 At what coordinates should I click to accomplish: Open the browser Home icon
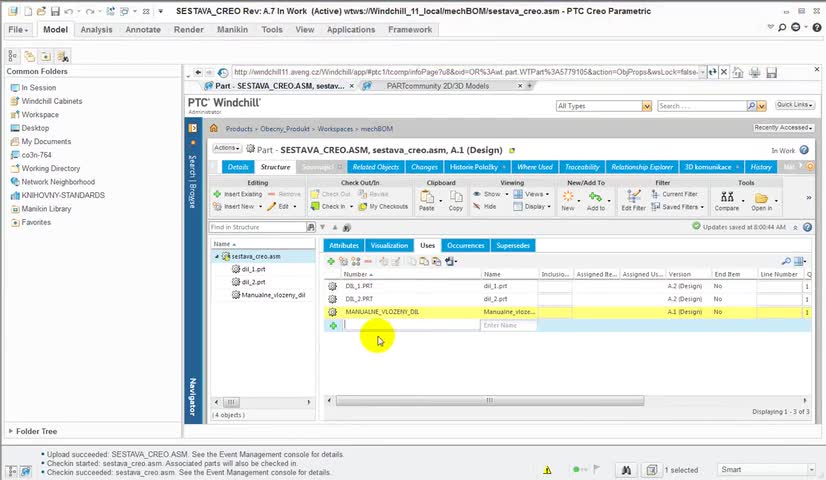(738, 72)
